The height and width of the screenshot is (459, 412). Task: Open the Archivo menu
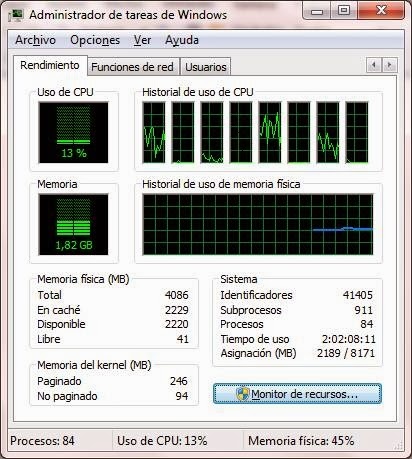(x=35, y=40)
